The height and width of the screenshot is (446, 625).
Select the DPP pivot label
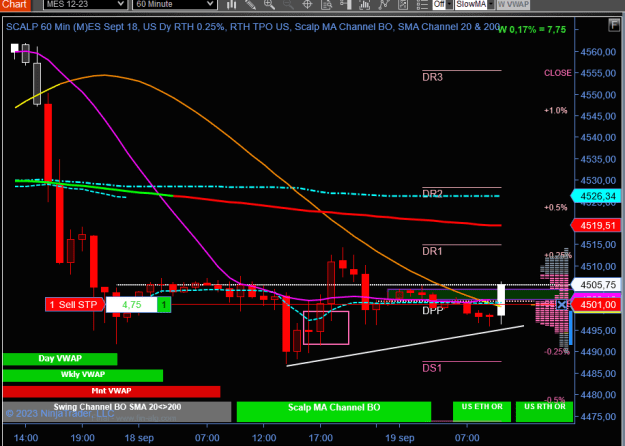(432, 310)
